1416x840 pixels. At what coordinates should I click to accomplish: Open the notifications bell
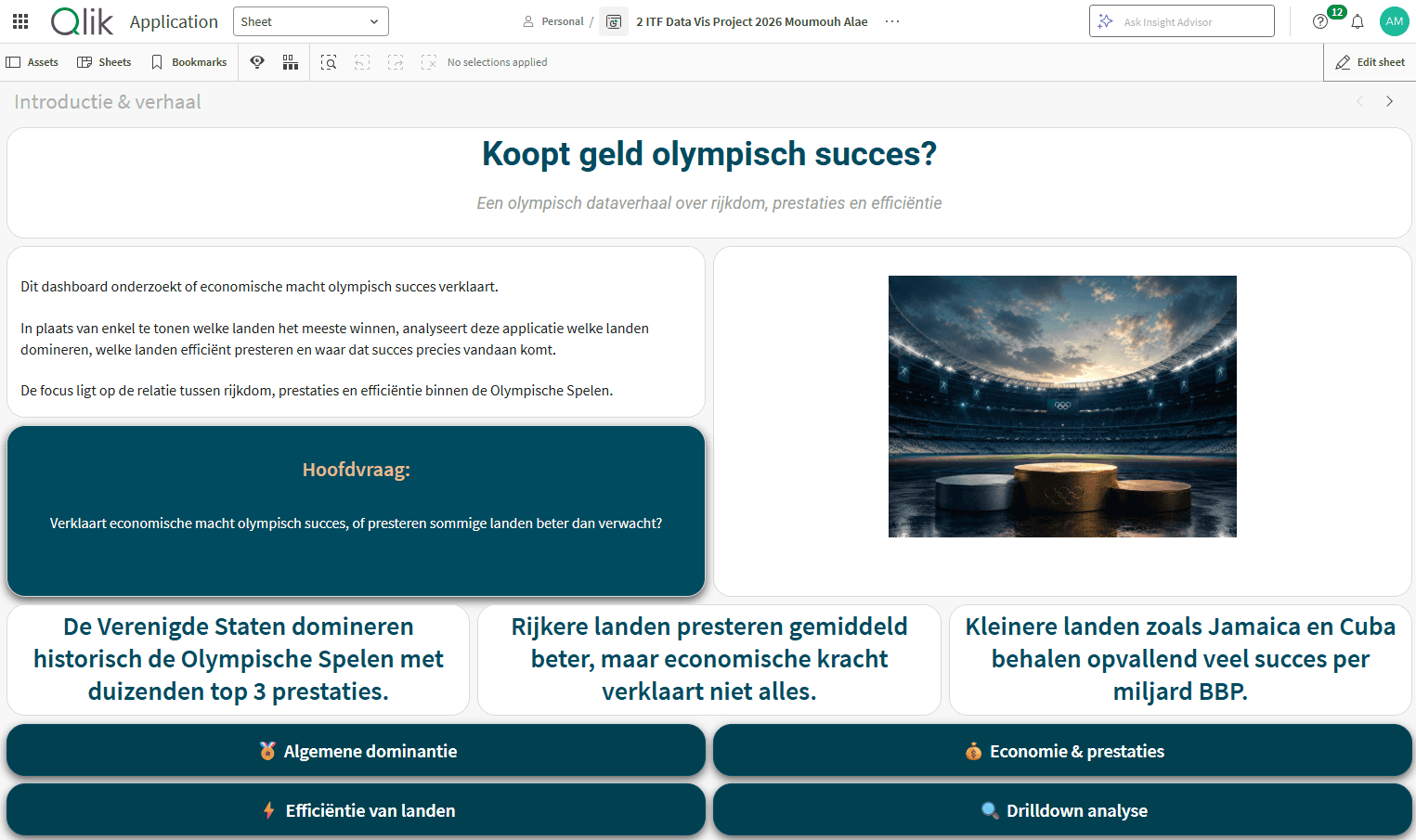(x=1358, y=21)
